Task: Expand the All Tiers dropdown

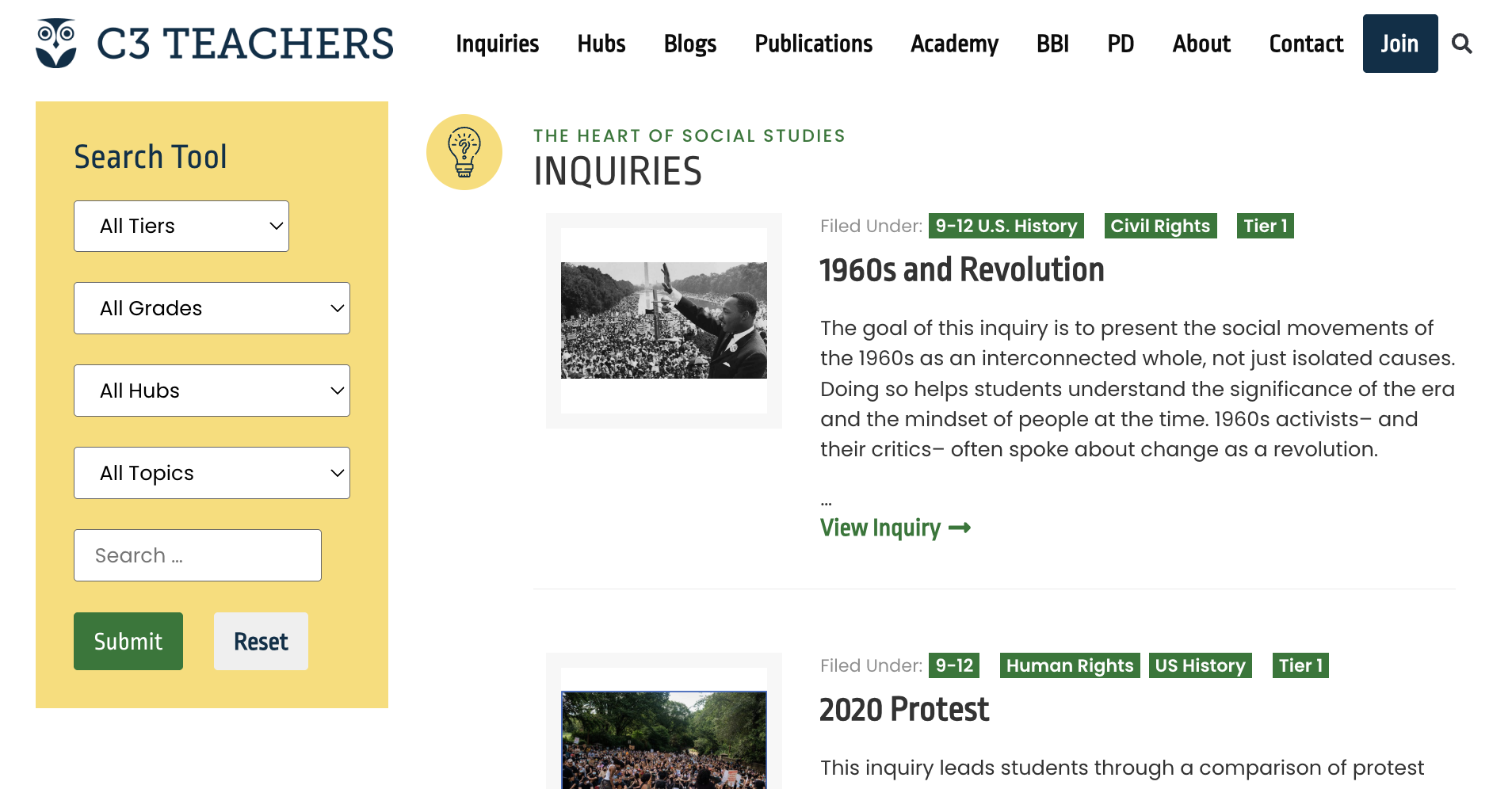Action: [x=181, y=227]
